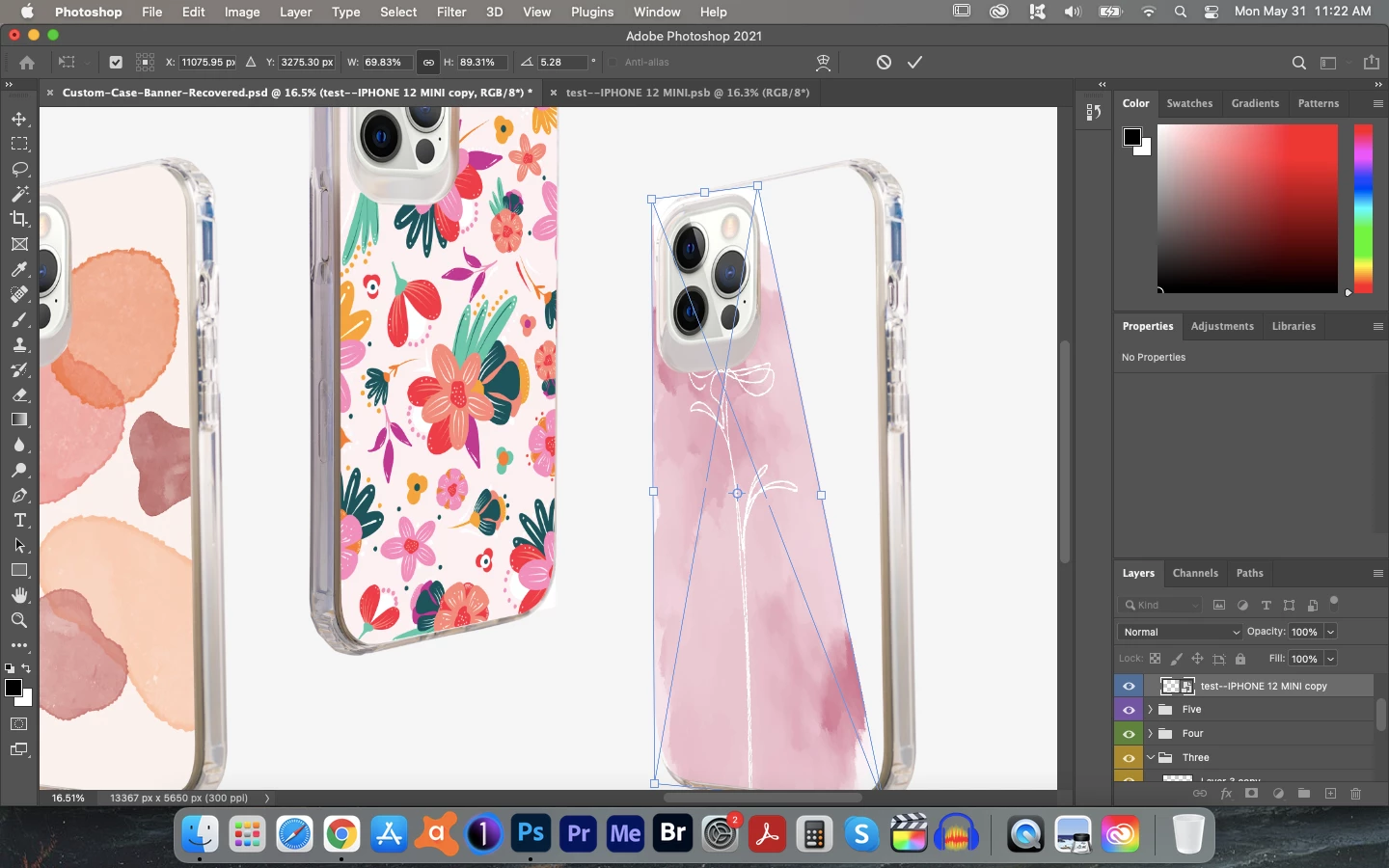This screenshot has height=868, width=1389.
Task: Open the Layer menu
Action: pyautogui.click(x=295, y=12)
